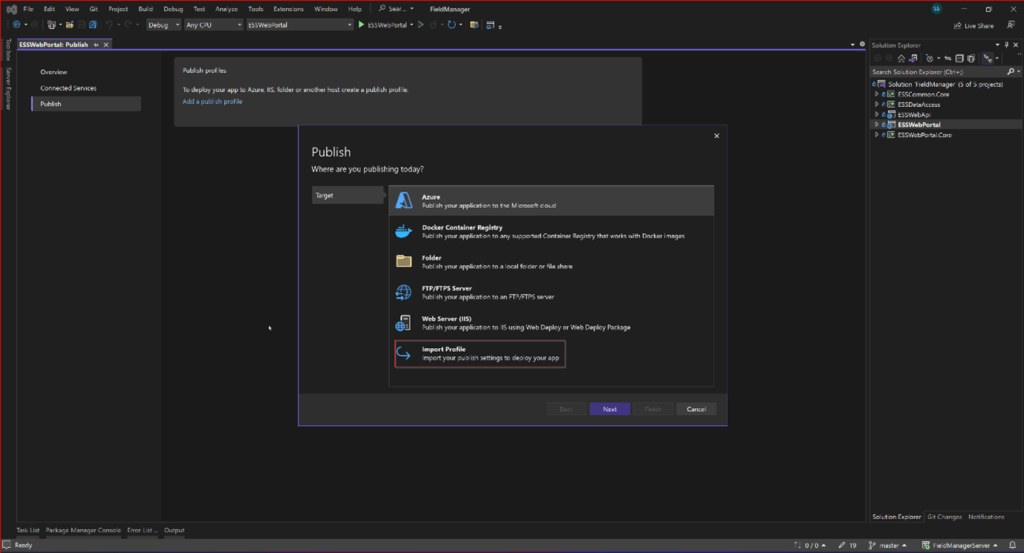The width and height of the screenshot is (1024, 553).
Task: Open the Server Explorer side tab
Action: tap(8, 89)
